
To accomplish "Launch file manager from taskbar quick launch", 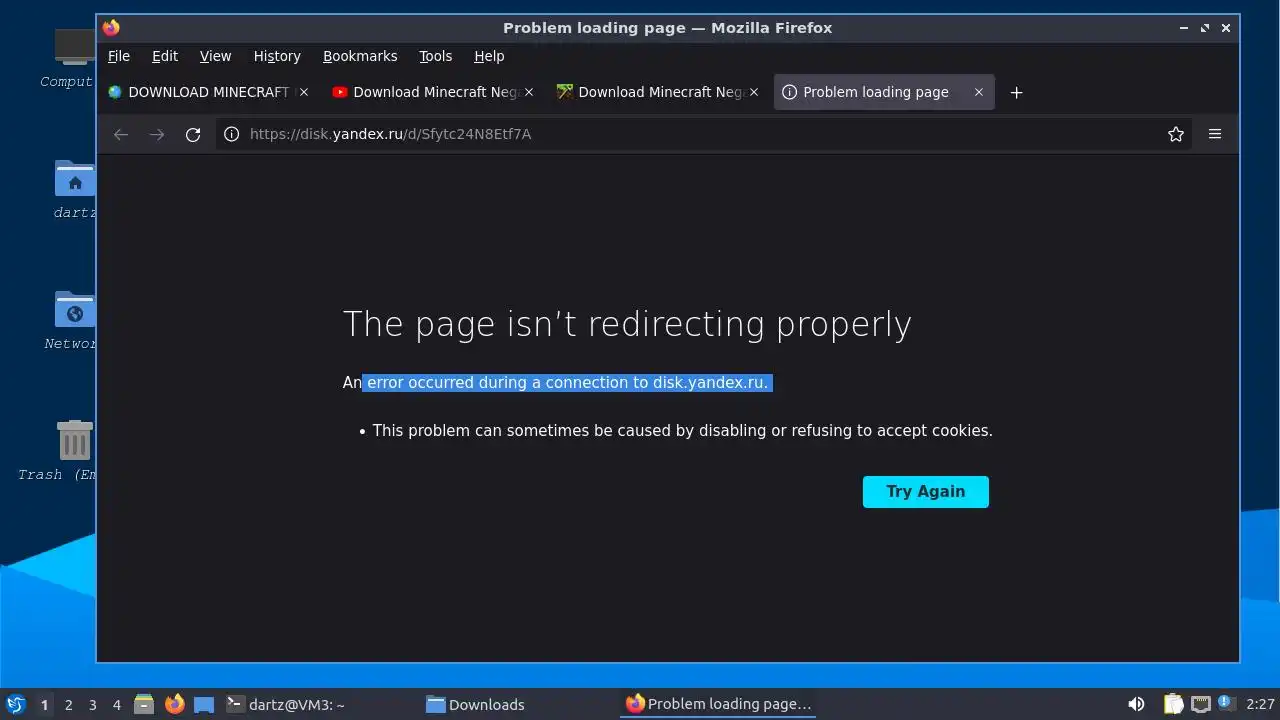I will pos(144,704).
